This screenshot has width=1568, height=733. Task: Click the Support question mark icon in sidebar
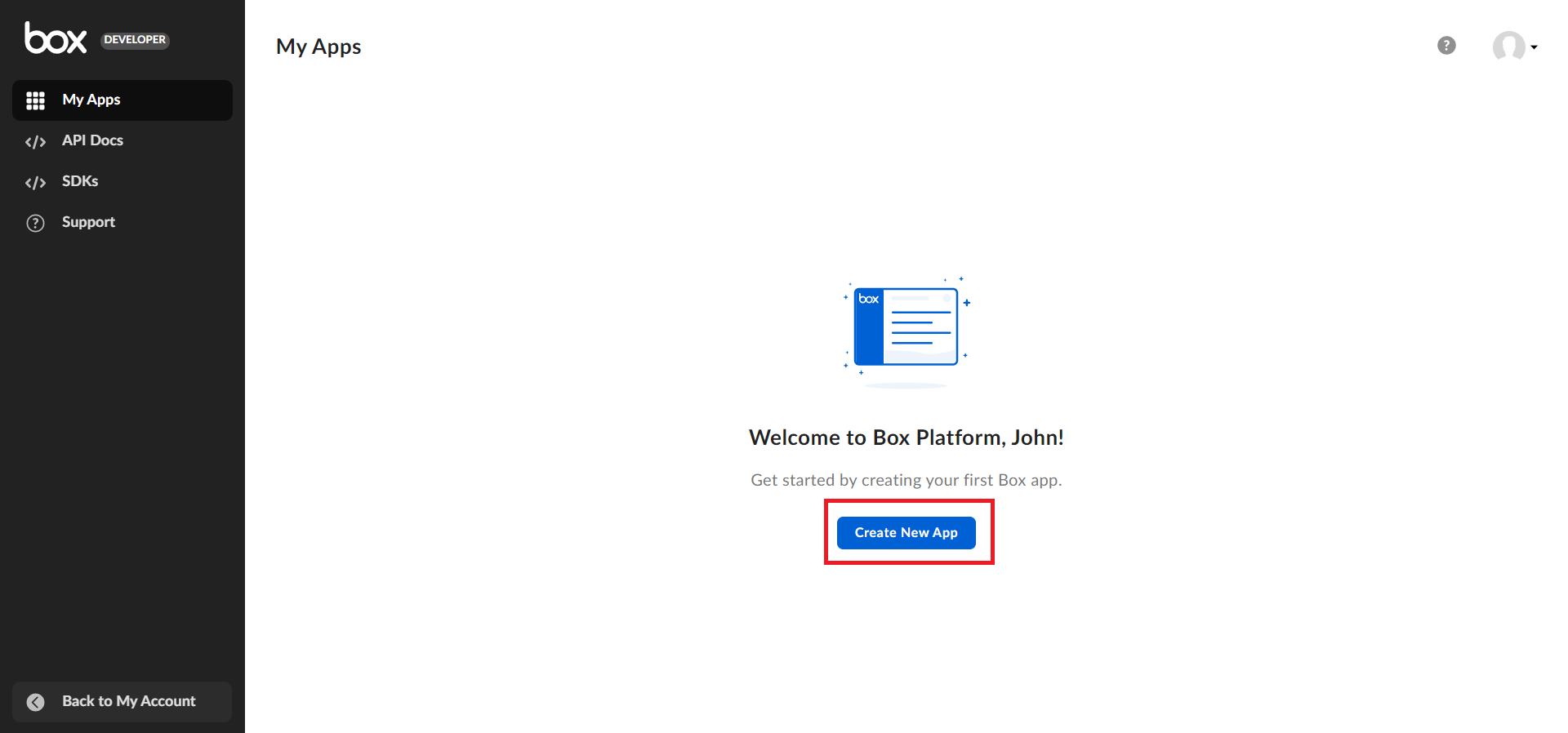click(35, 223)
